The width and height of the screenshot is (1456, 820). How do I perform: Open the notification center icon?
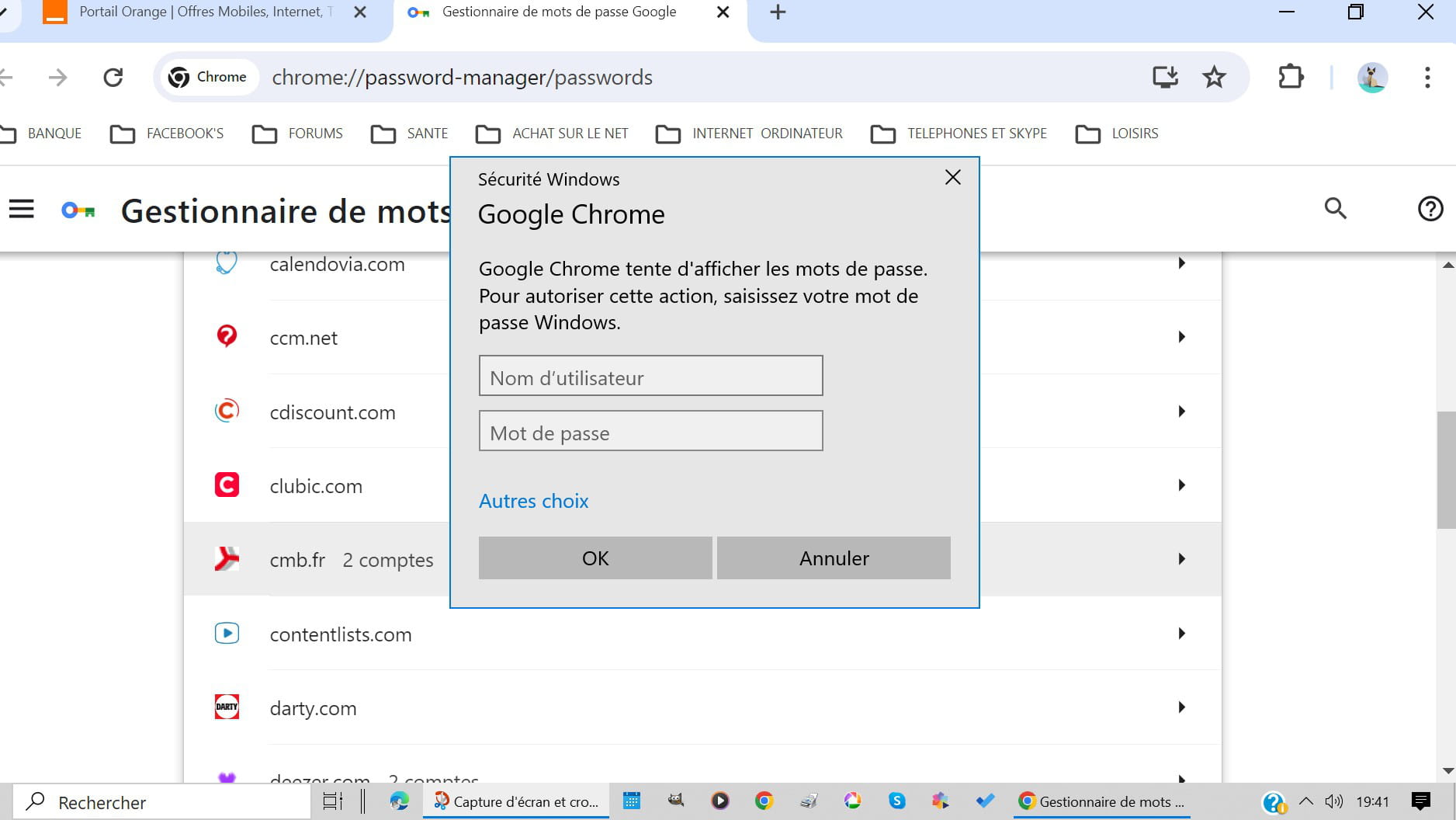[1421, 801]
